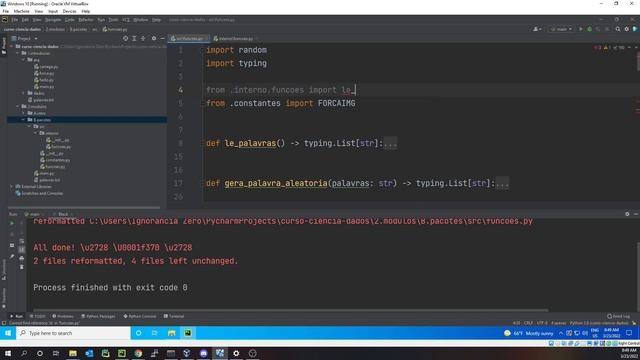This screenshot has height=360, width=640.
Task: Expand folded body of gera_palavra_aleatoria function
Action: pyautogui.click(x=502, y=183)
